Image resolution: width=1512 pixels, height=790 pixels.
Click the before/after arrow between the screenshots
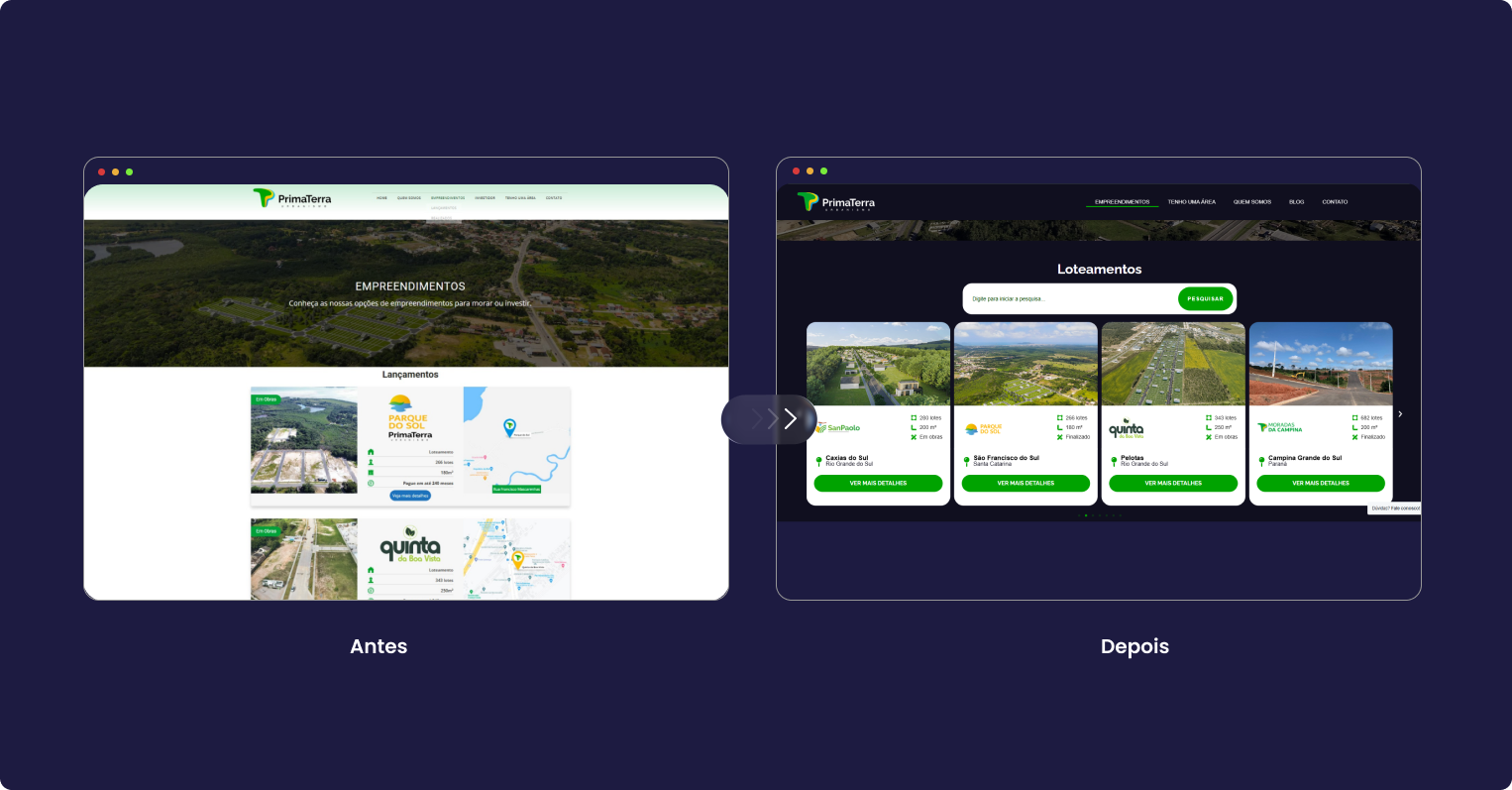tap(789, 419)
